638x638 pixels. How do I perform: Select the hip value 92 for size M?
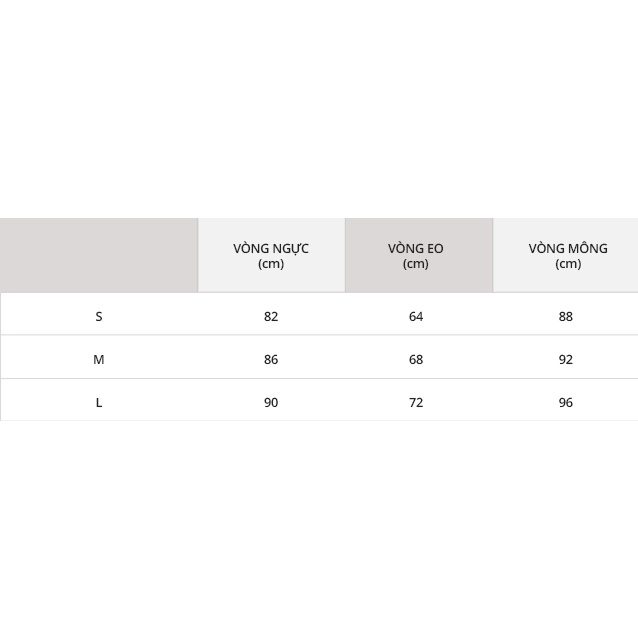coord(566,359)
